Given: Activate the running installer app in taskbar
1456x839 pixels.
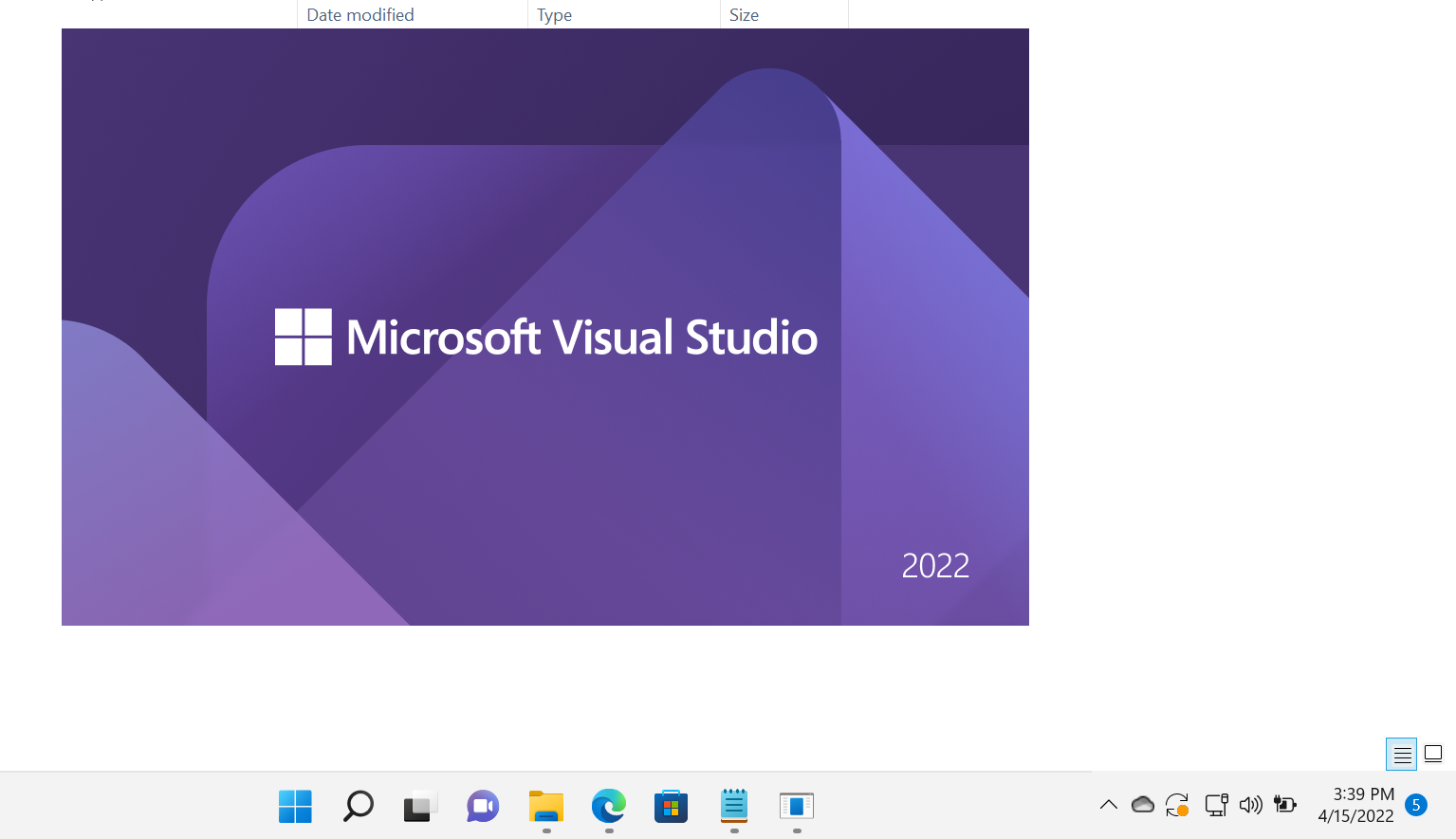Looking at the screenshot, I should [x=797, y=807].
